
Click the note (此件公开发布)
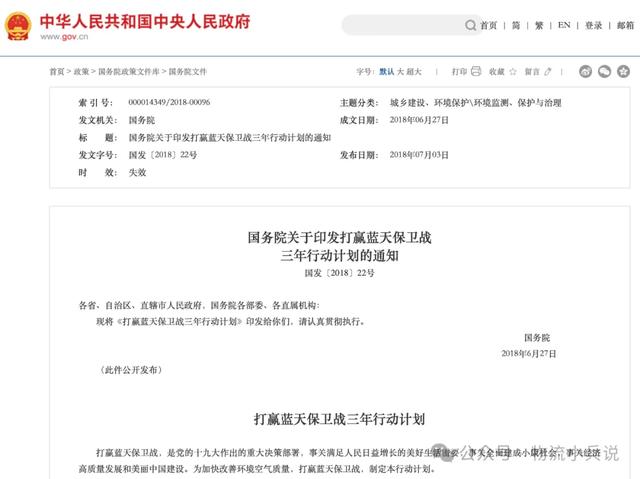131,370
